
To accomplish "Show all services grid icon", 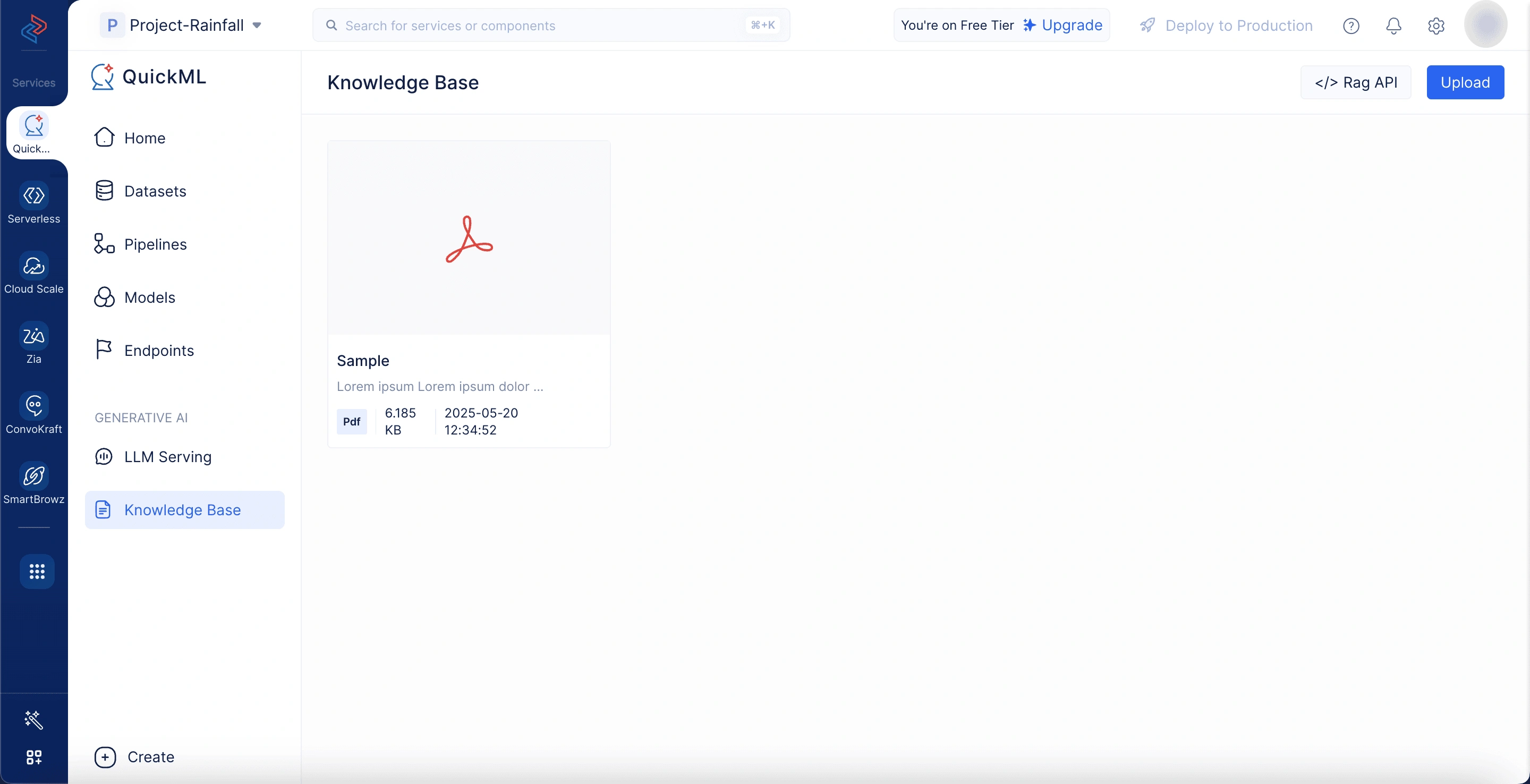I will coord(37,572).
